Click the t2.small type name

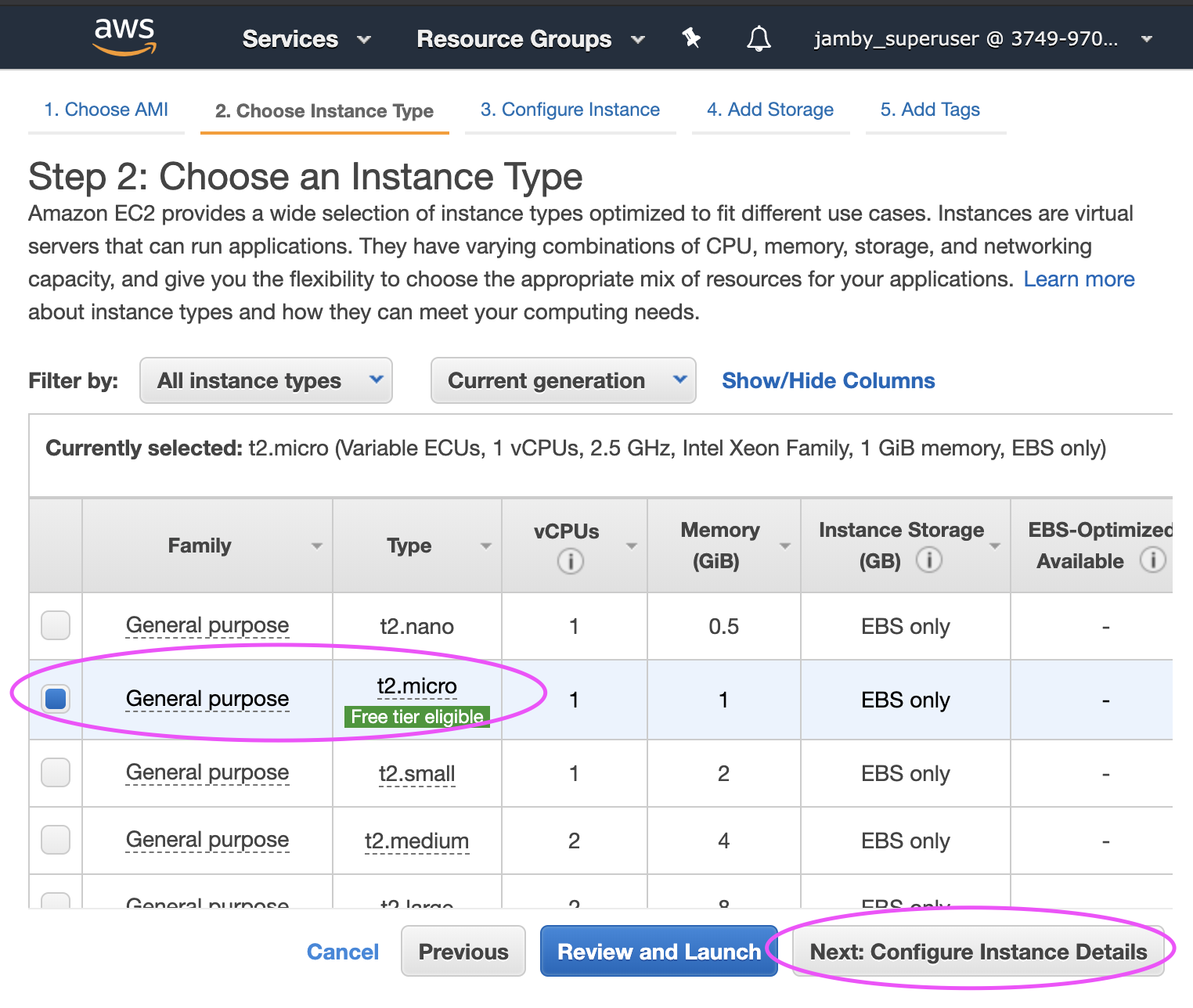coord(416,773)
